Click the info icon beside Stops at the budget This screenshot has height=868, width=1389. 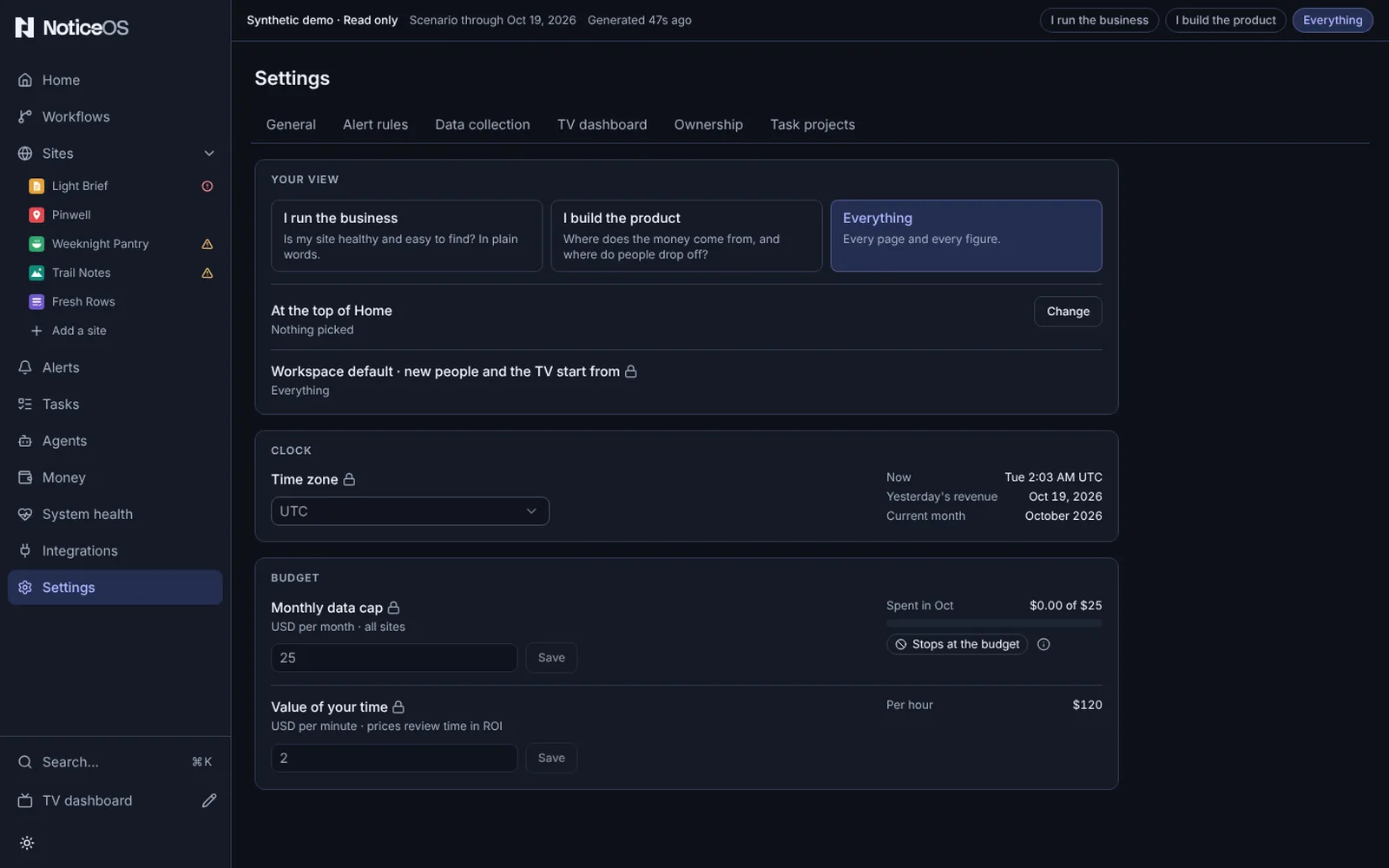1043,644
